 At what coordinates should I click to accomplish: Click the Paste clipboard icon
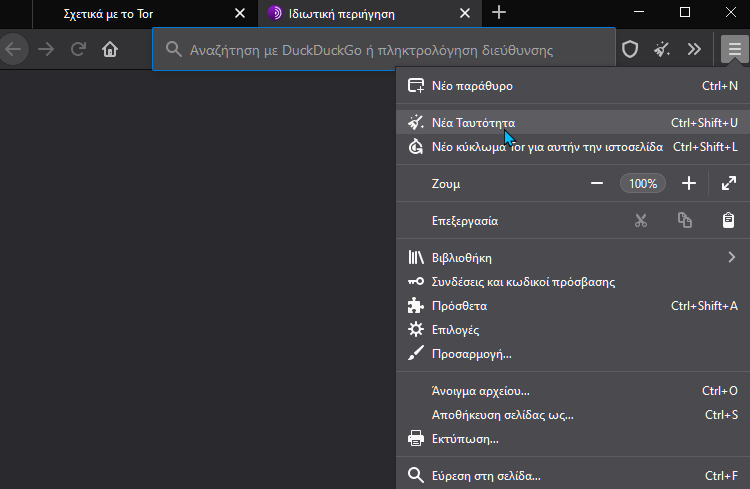(x=728, y=220)
